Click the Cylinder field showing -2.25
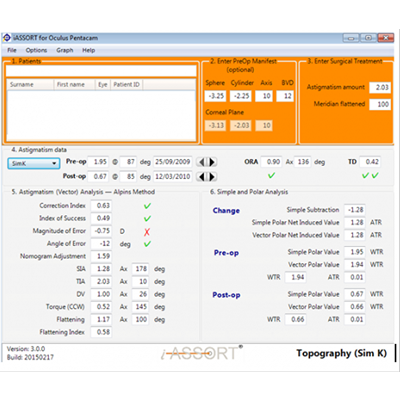The image size is (400, 400). click(x=241, y=96)
